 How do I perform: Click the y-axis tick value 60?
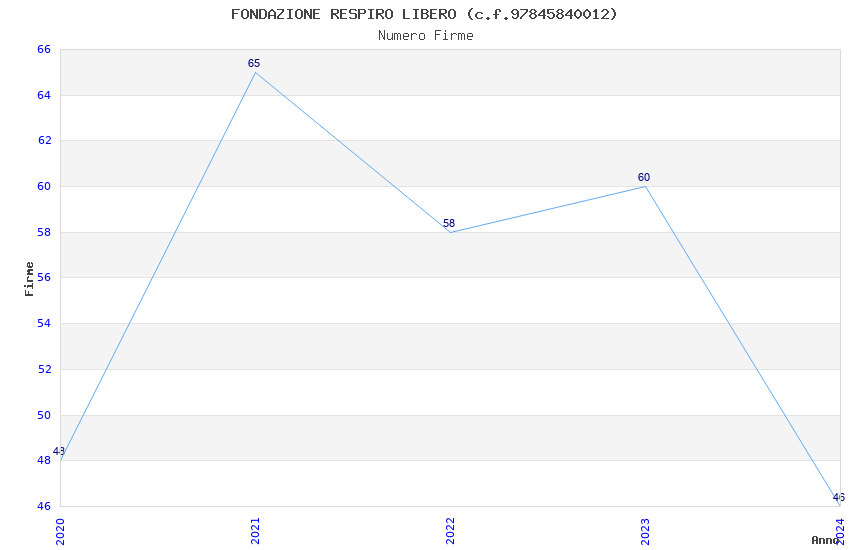tap(44, 186)
